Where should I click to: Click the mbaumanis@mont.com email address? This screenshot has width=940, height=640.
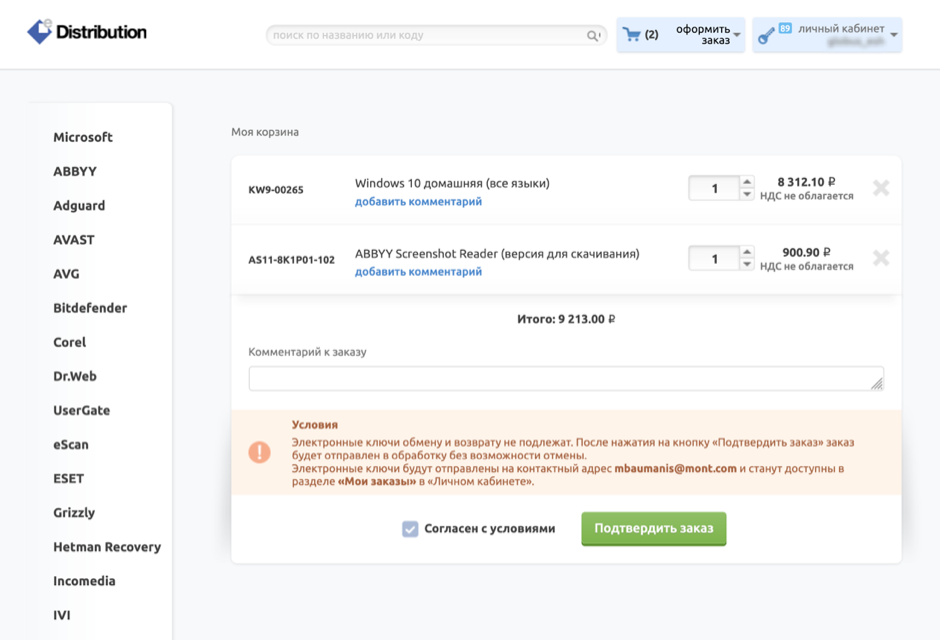tap(676, 469)
